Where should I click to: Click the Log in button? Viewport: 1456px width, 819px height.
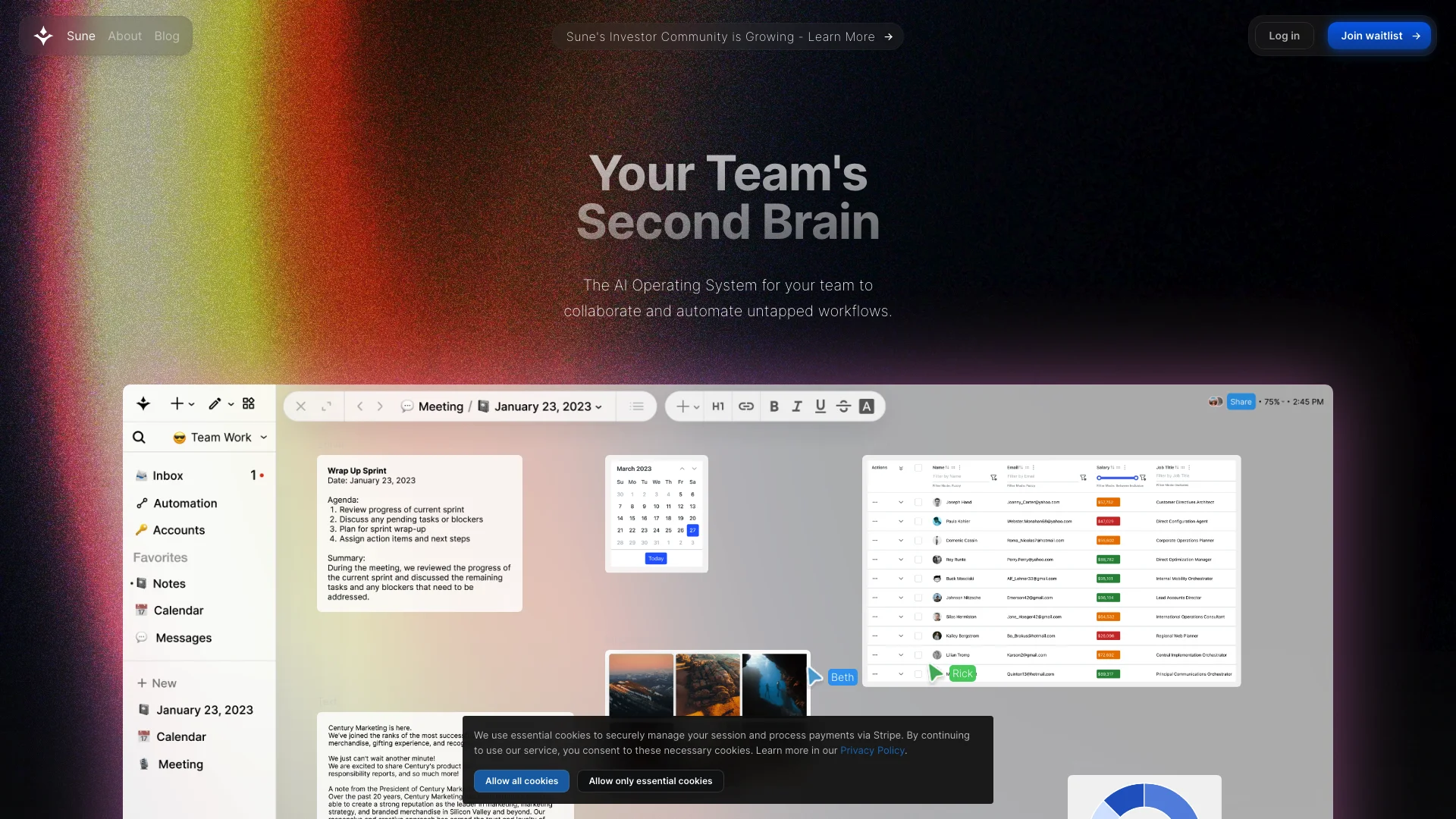[1284, 36]
